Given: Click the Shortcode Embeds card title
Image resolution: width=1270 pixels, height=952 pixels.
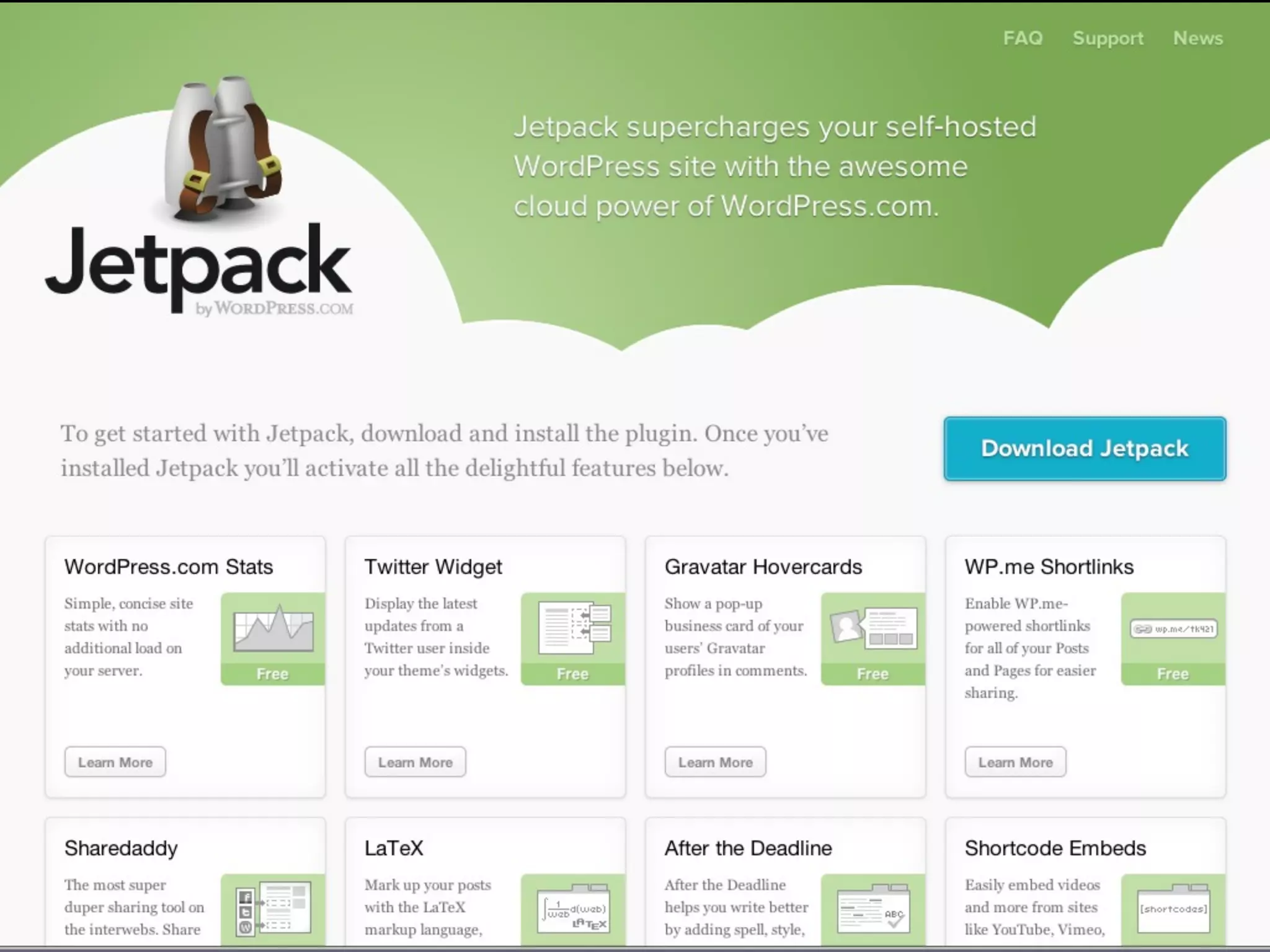Looking at the screenshot, I should pyautogui.click(x=1055, y=848).
